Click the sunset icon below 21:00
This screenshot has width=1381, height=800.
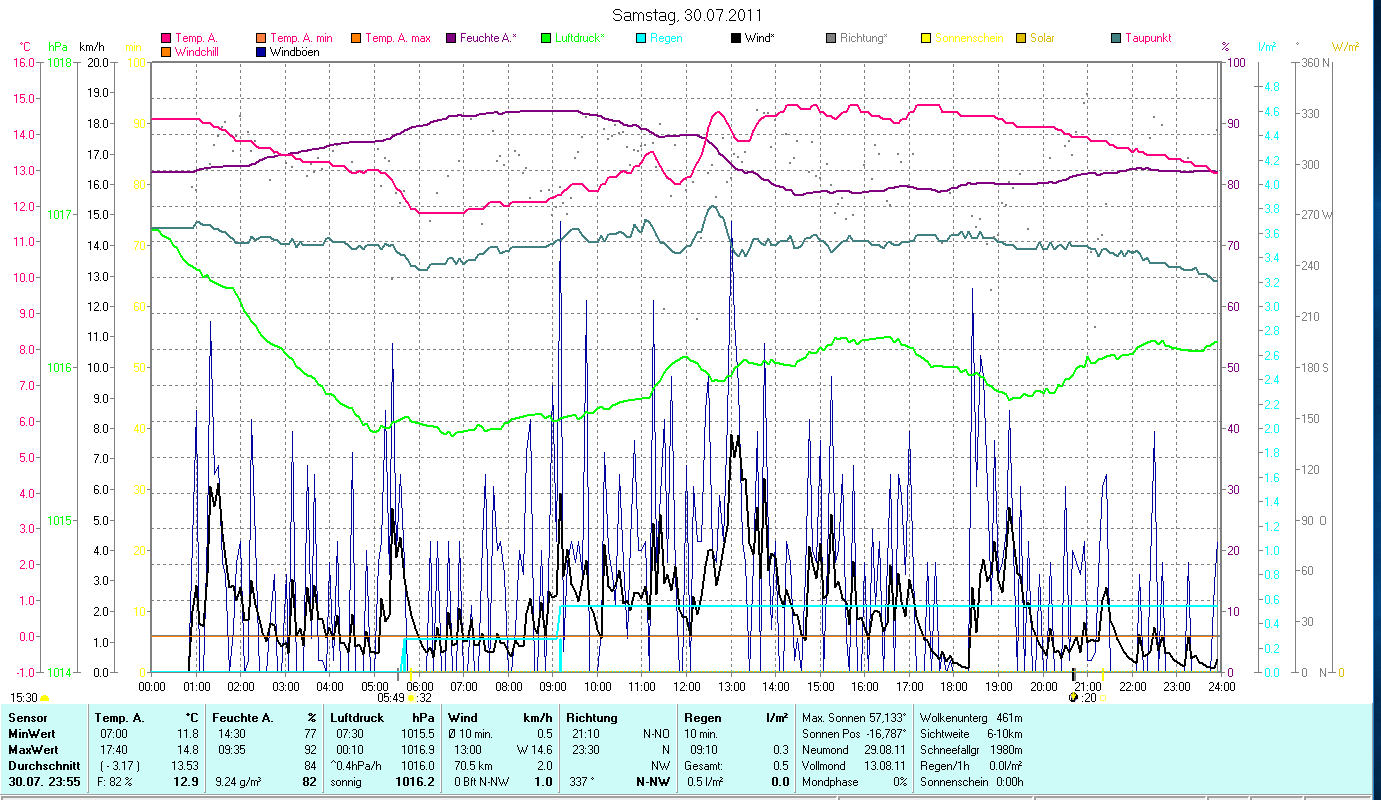1074,697
